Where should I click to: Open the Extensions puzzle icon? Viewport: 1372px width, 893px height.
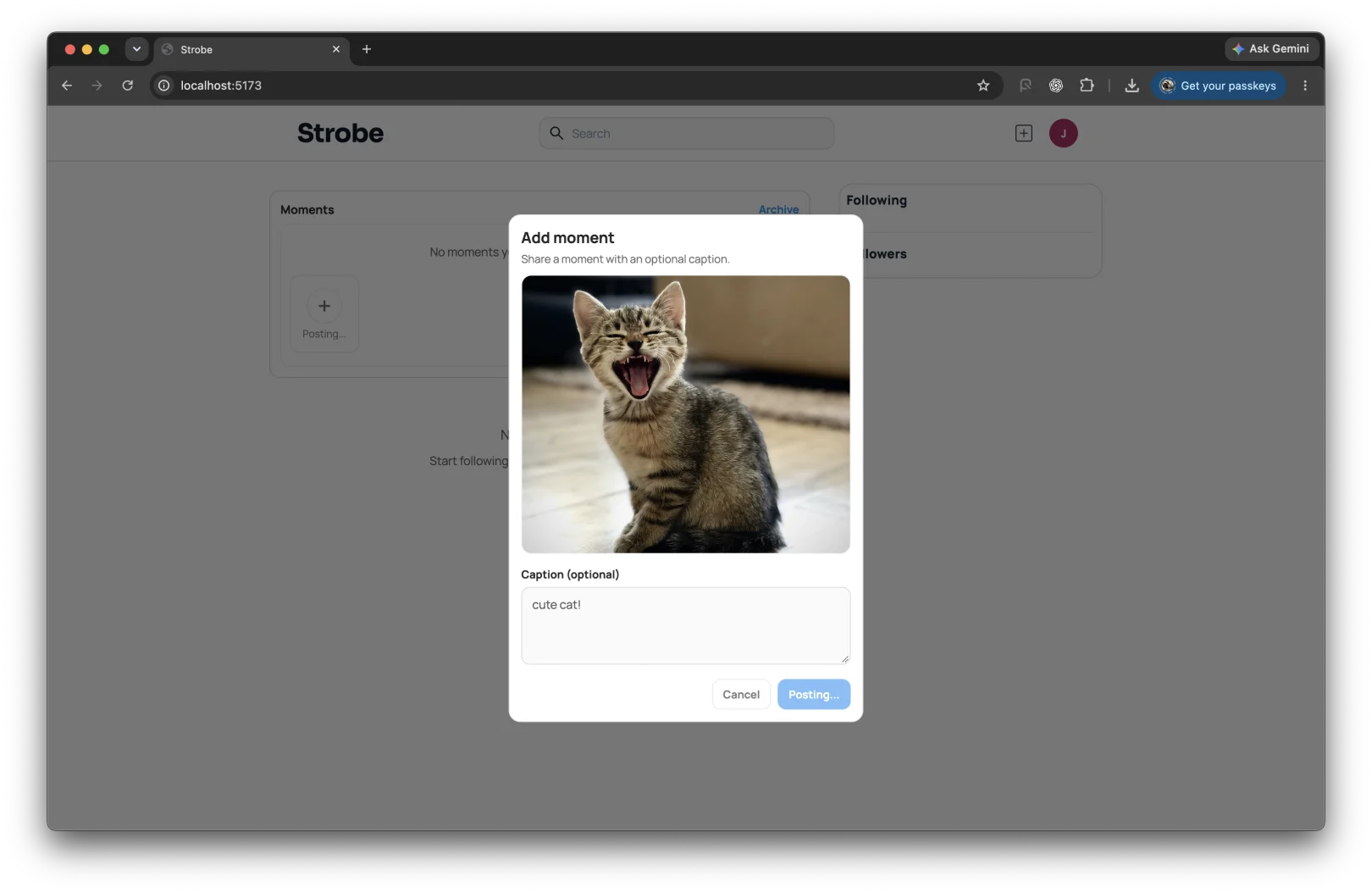pos(1087,86)
